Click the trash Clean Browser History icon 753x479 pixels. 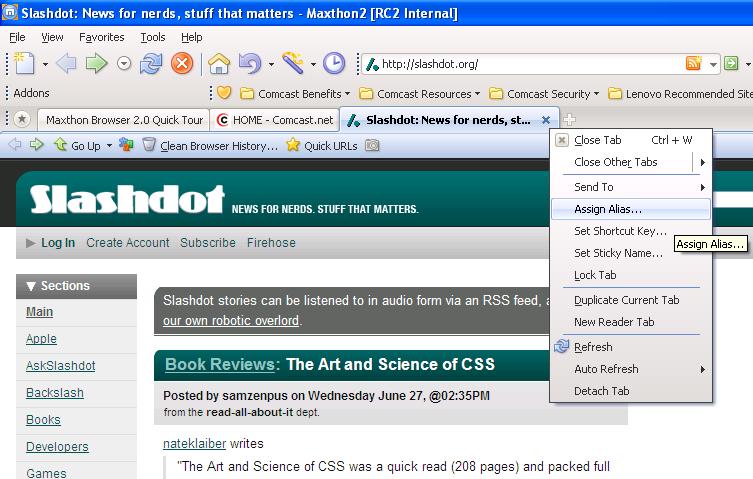[x=149, y=144]
